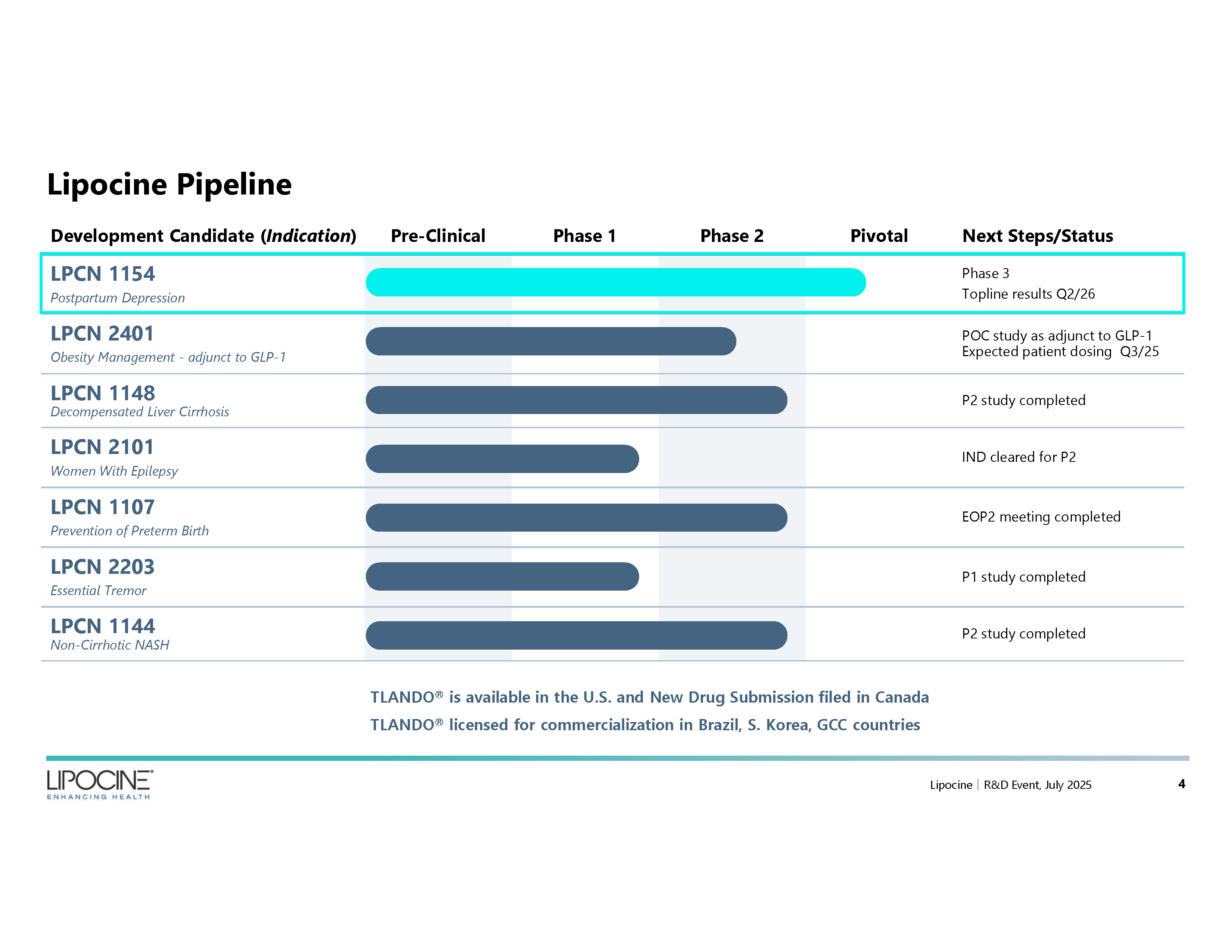Click the LPCN 2203 Essential Tremor progress bar
The image size is (1232, 952).
click(x=502, y=576)
